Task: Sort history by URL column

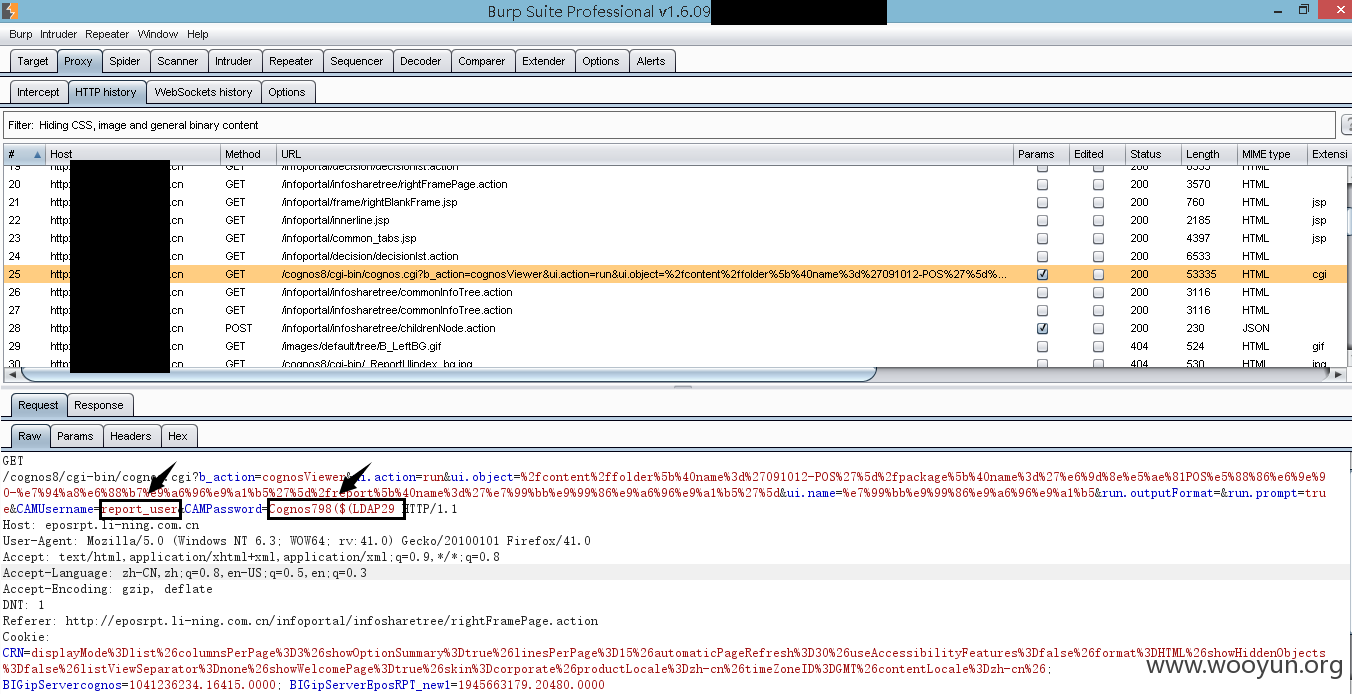Action: tap(644, 154)
